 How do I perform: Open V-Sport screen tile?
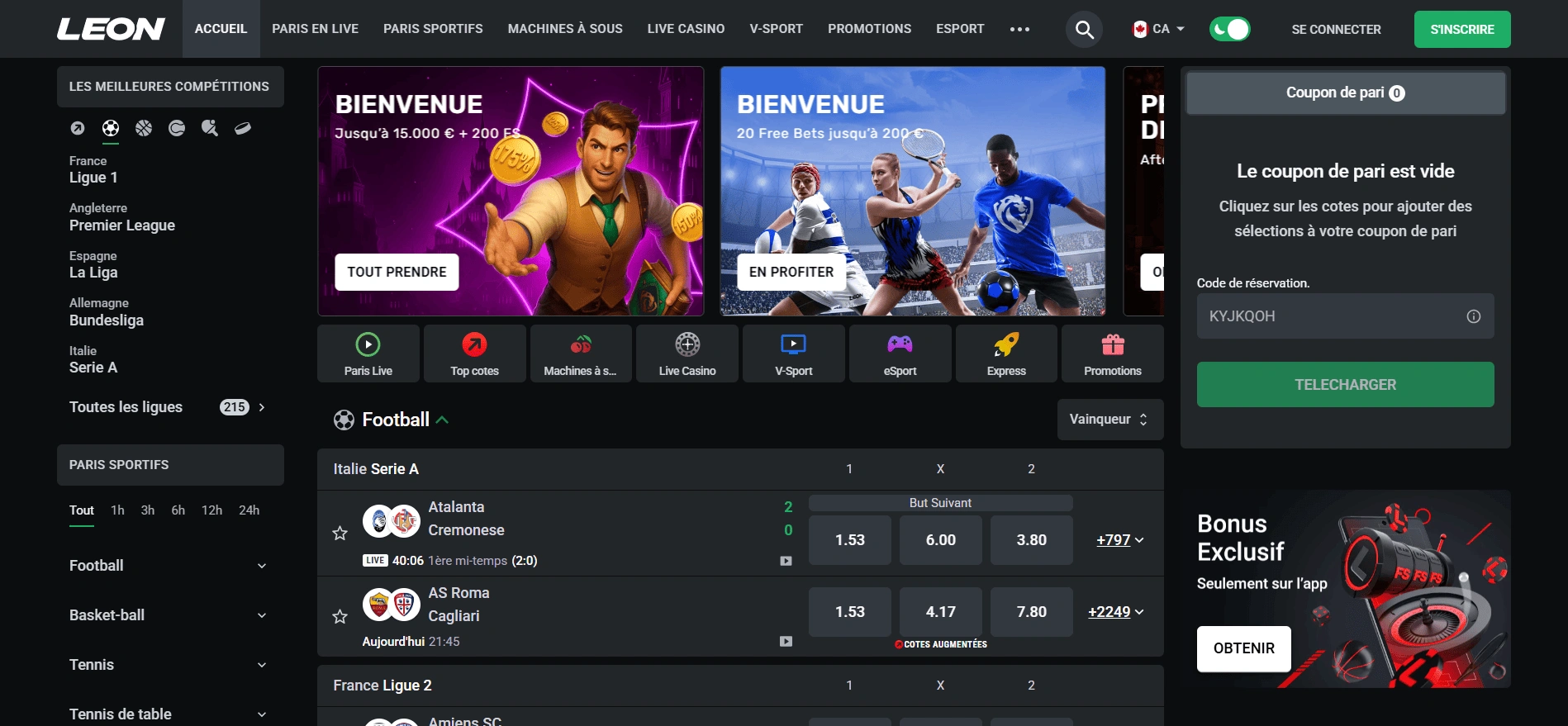pos(794,354)
